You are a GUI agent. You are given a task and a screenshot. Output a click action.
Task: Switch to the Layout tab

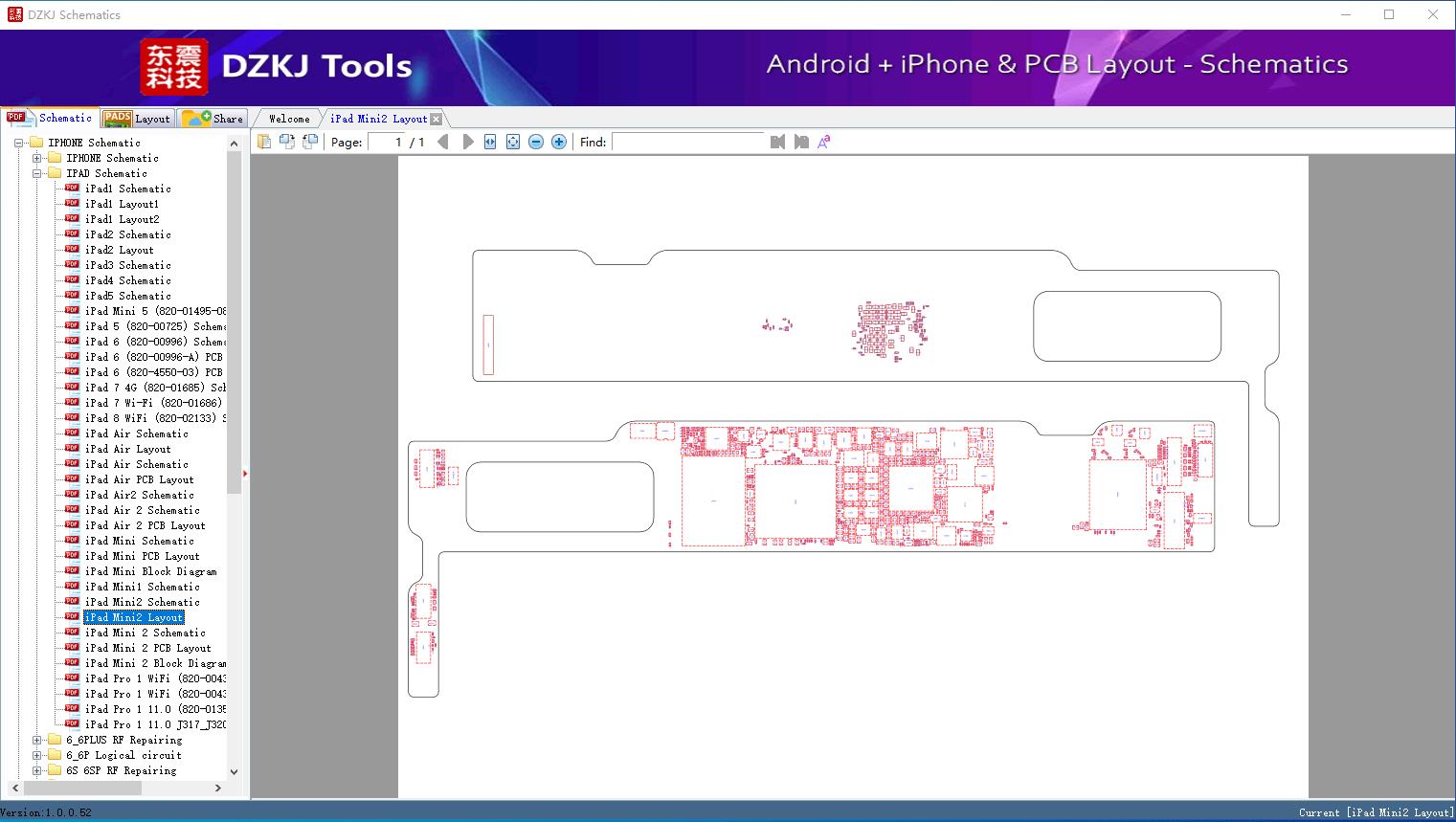[138, 118]
